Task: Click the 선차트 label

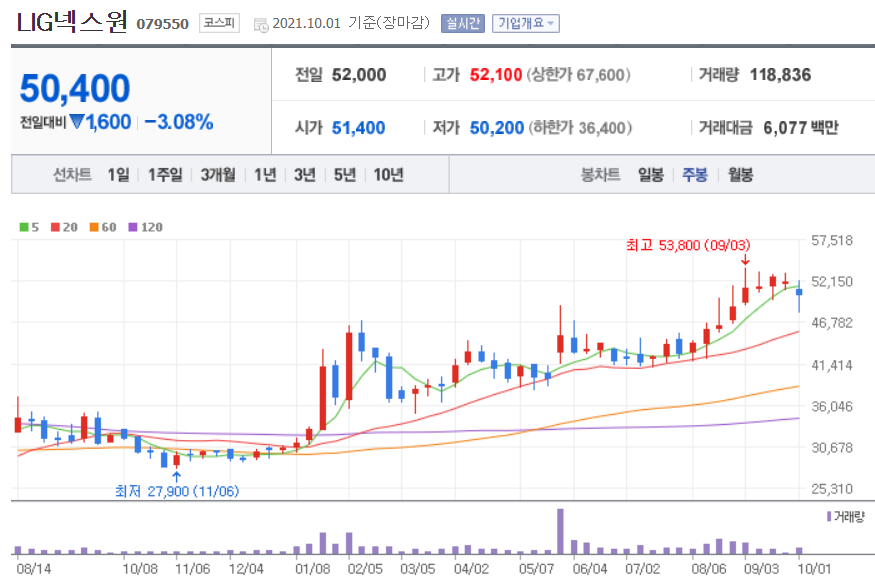Action: 72,175
